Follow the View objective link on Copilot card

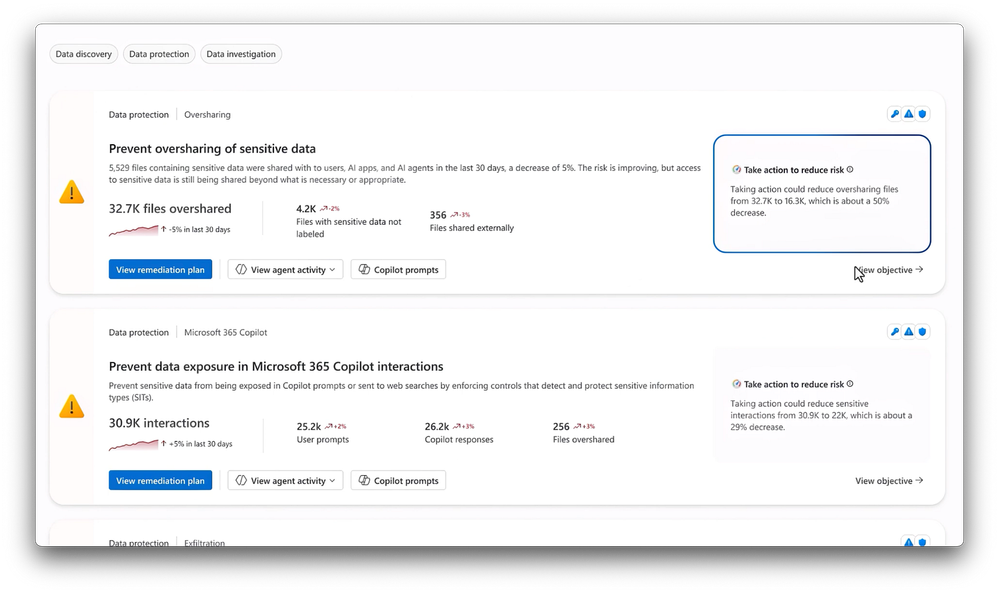tap(889, 481)
